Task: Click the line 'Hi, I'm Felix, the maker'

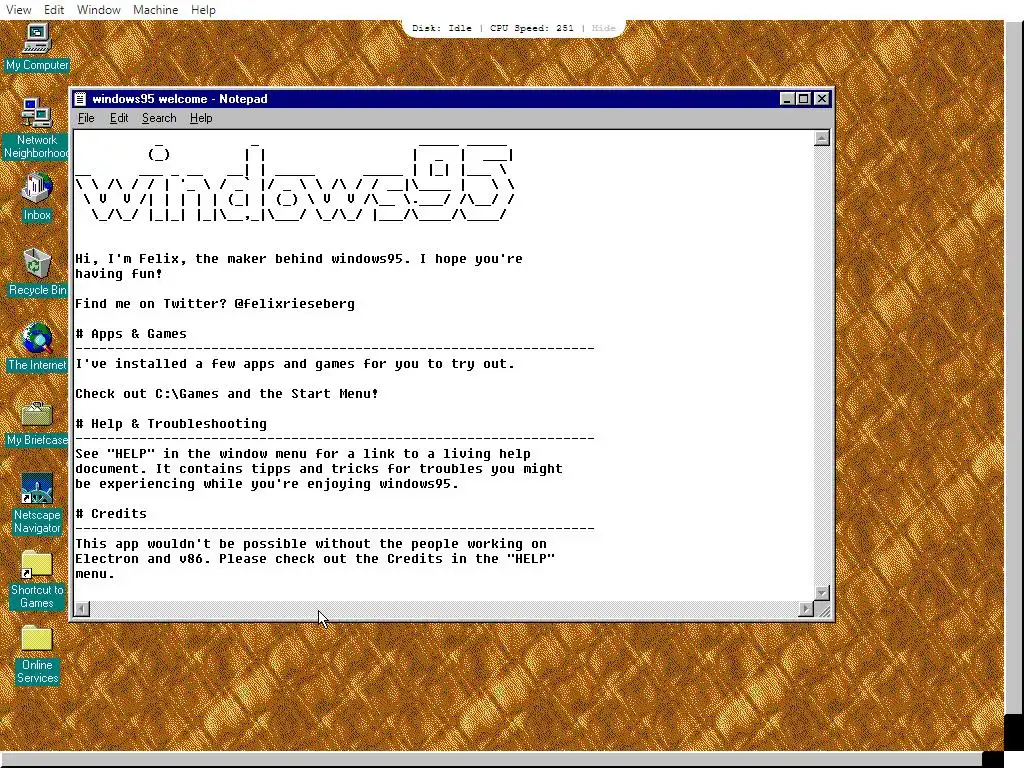Action: 298,259
